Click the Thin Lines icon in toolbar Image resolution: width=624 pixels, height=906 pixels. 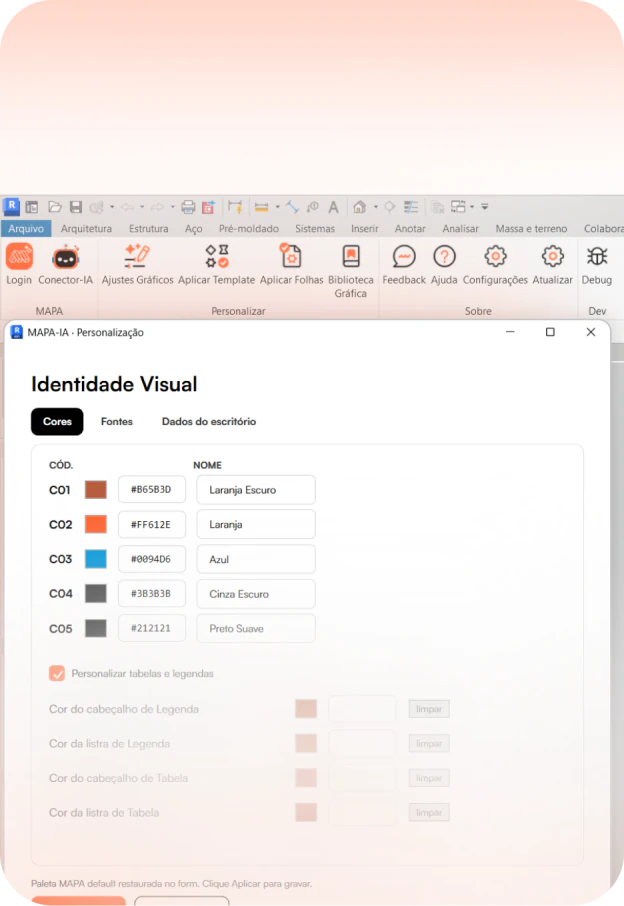411,207
